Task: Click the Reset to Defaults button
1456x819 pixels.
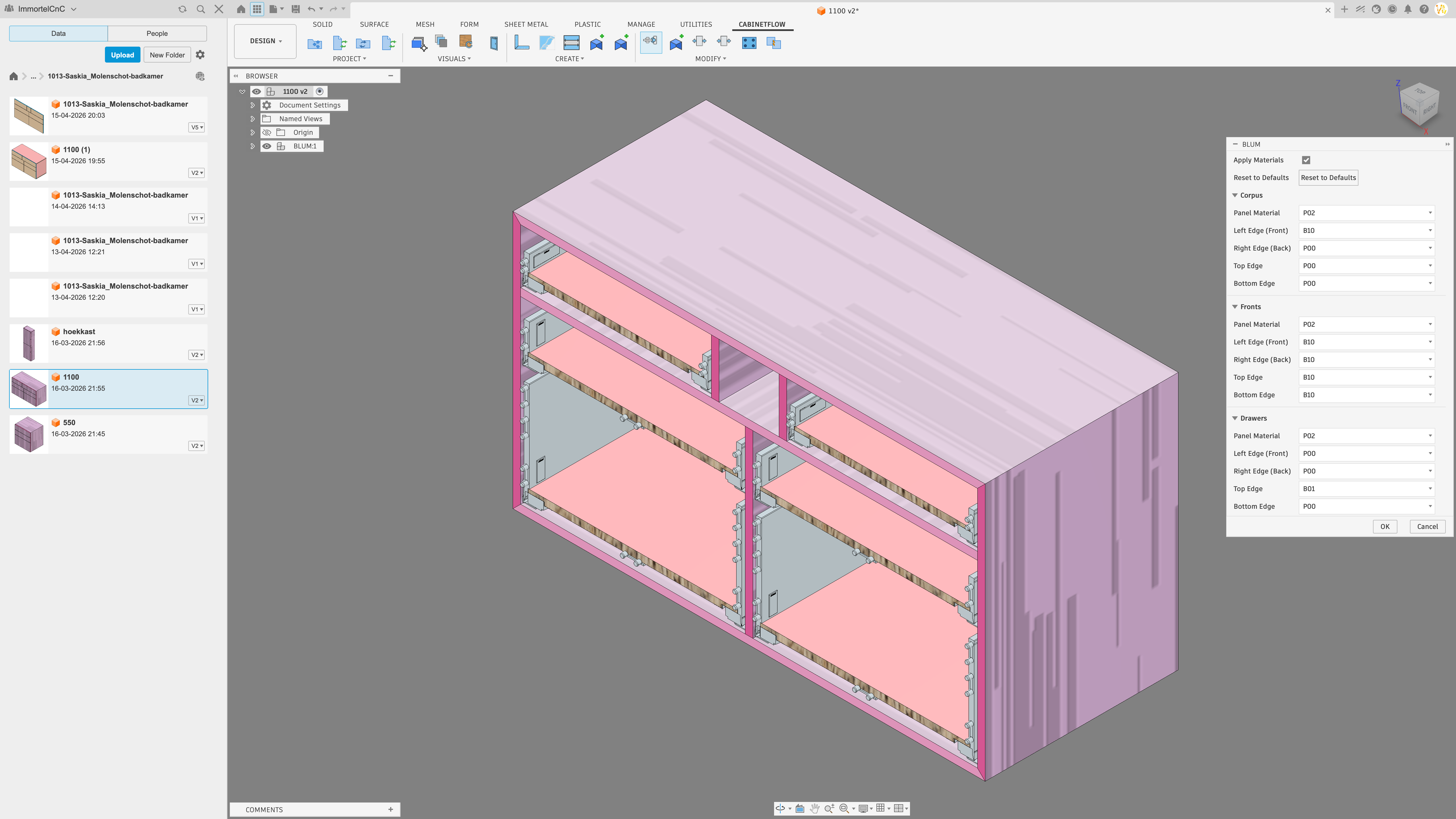Action: pyautogui.click(x=1328, y=178)
